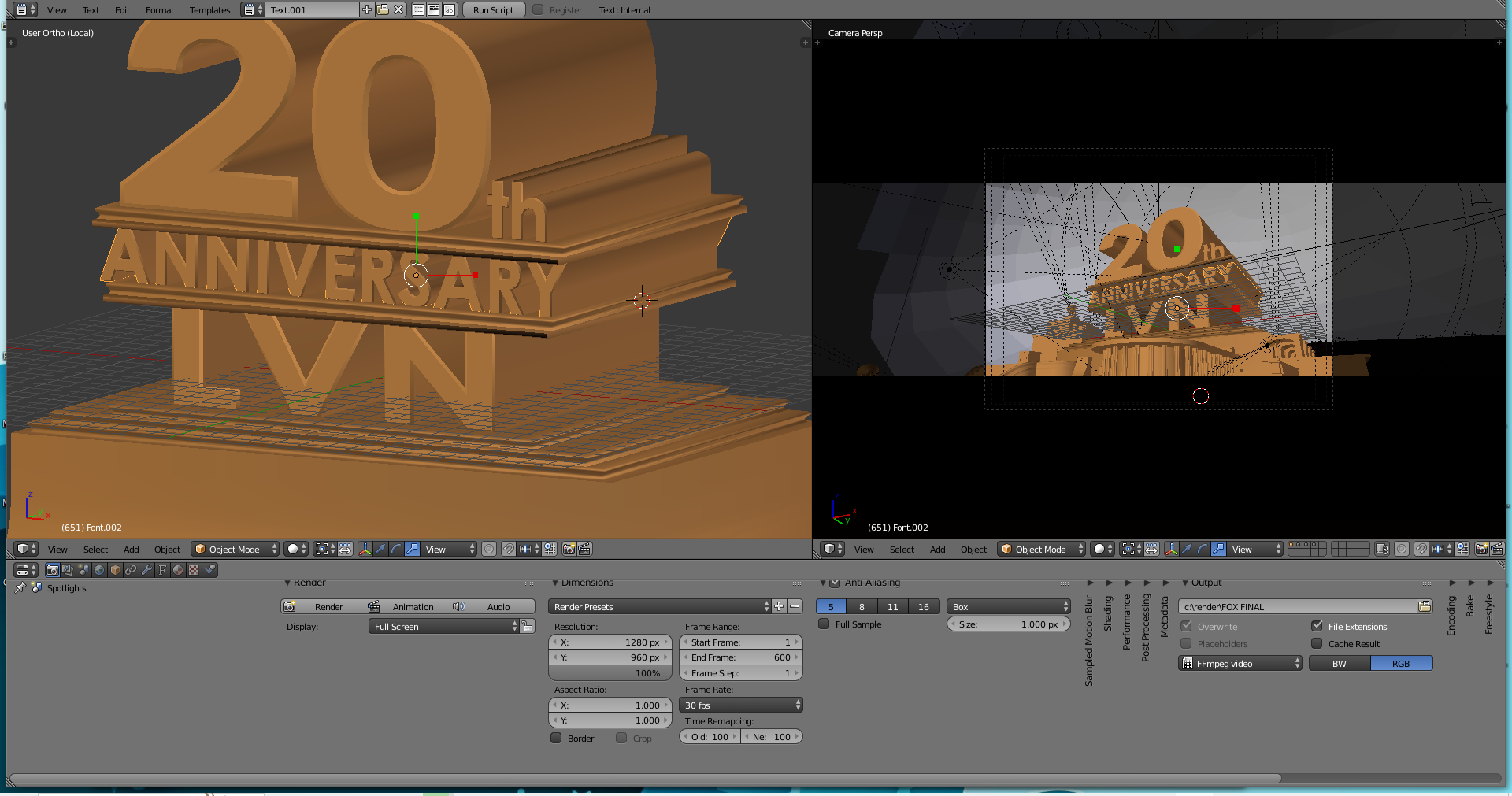
Task: Open the World properties tab icon
Action: coord(100,570)
